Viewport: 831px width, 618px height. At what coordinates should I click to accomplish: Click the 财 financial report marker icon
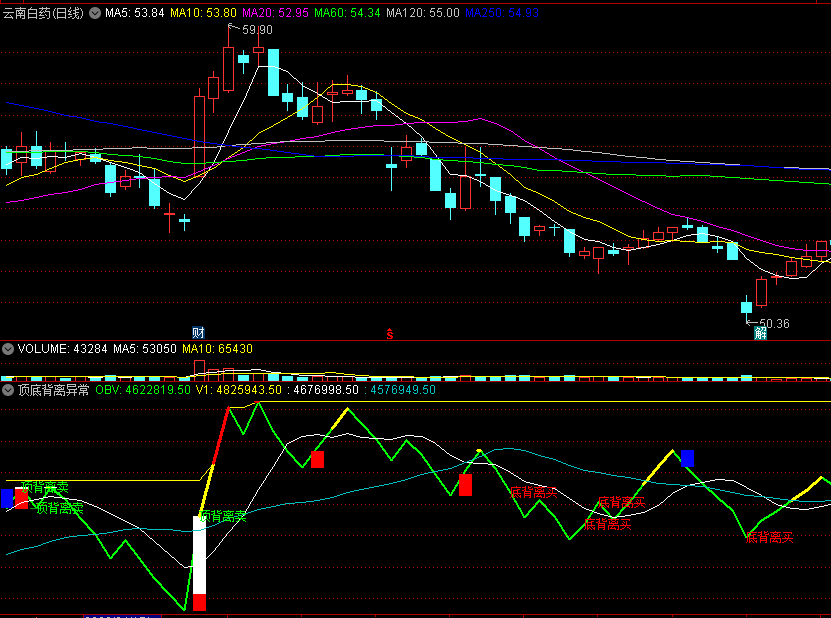tap(198, 332)
